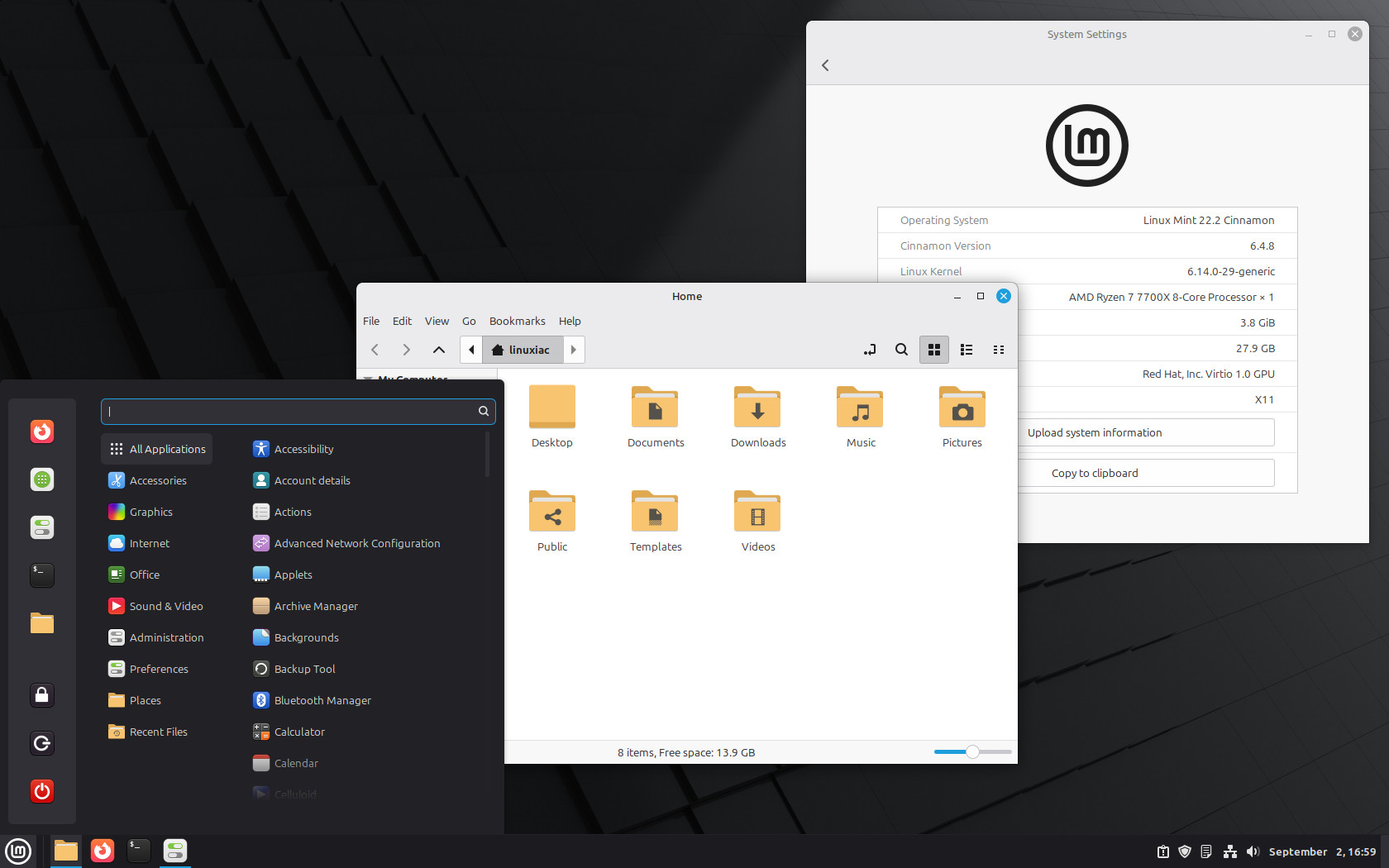Image resolution: width=1389 pixels, height=868 pixels.
Task: Launch Bluetooth Manager from application list
Action: pos(322,700)
